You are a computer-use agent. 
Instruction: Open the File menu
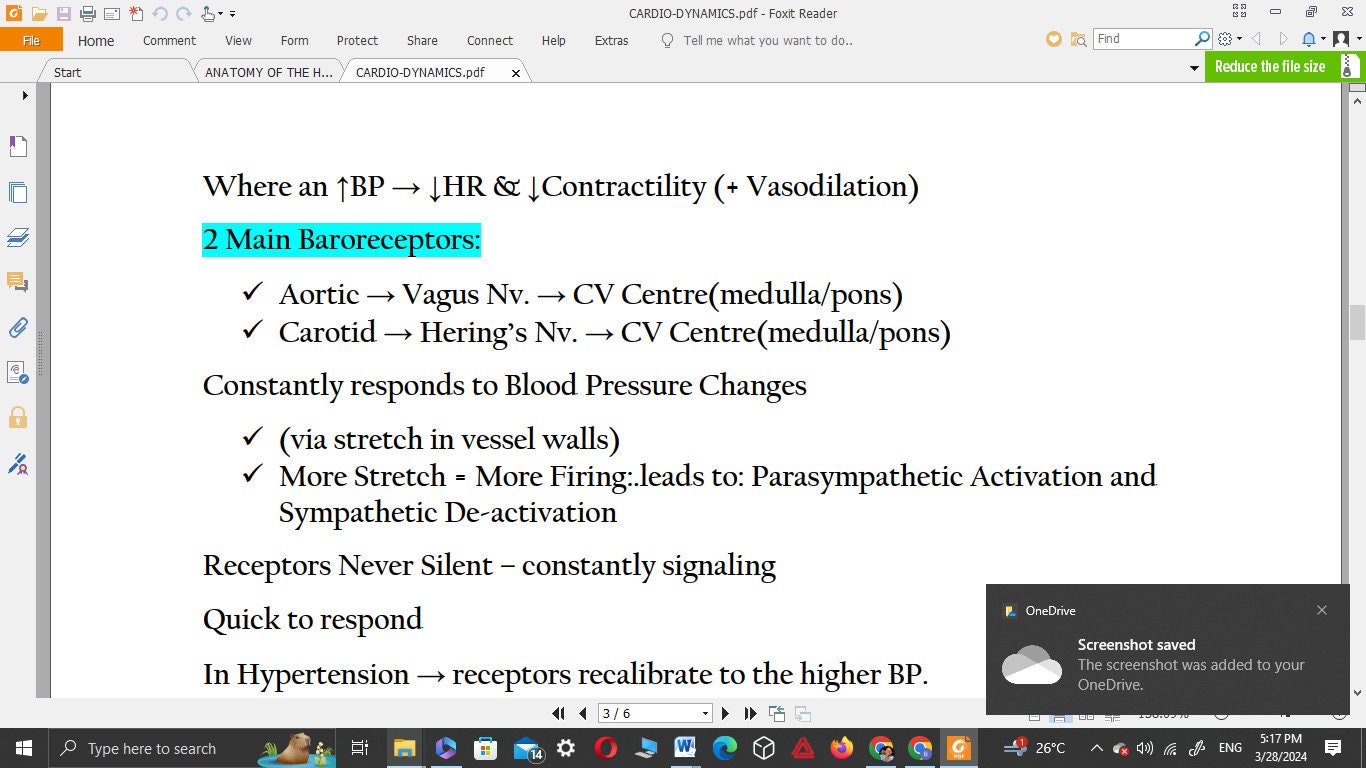coord(31,40)
